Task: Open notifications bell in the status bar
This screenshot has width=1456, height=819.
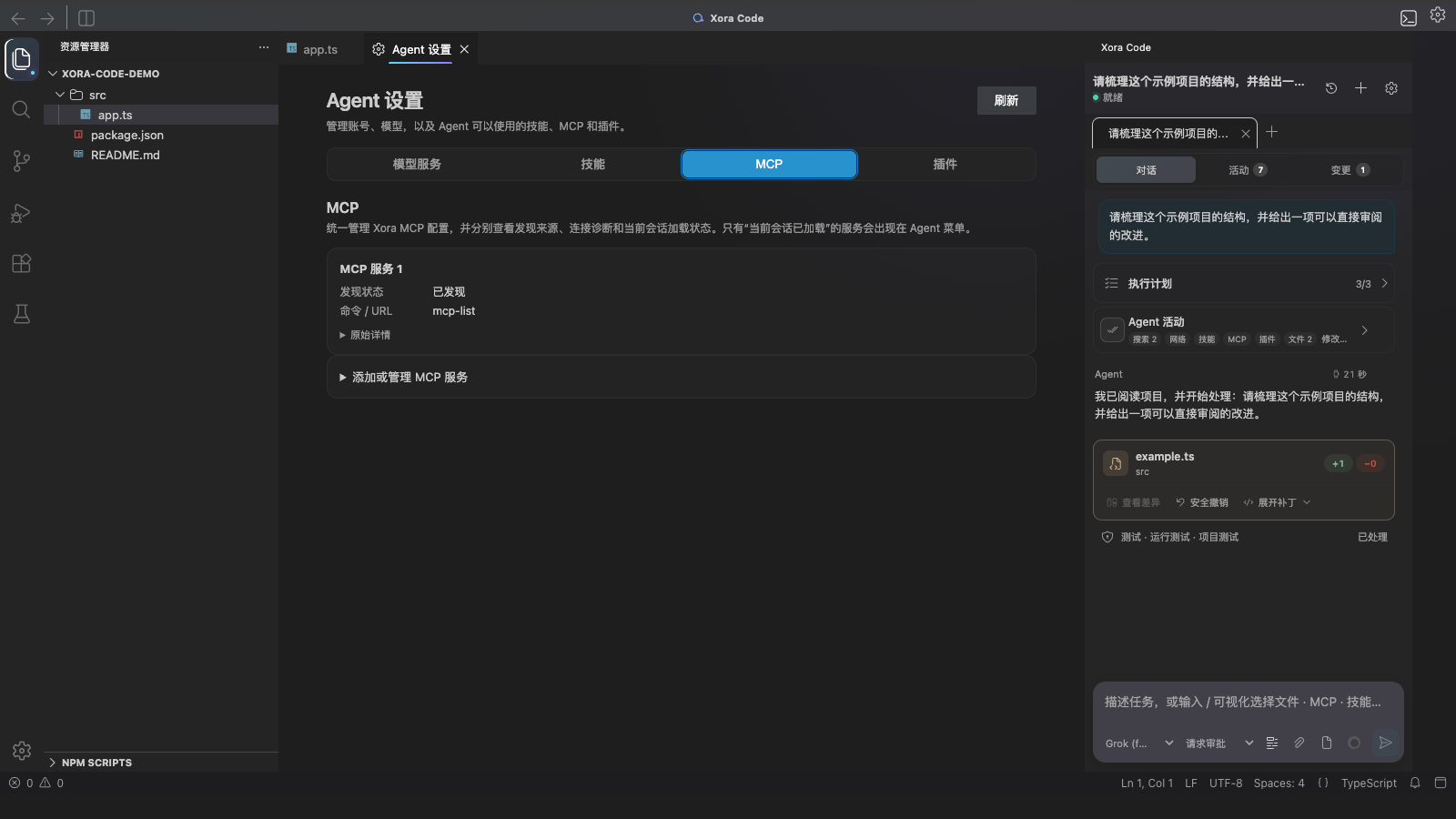Action: click(x=1415, y=783)
